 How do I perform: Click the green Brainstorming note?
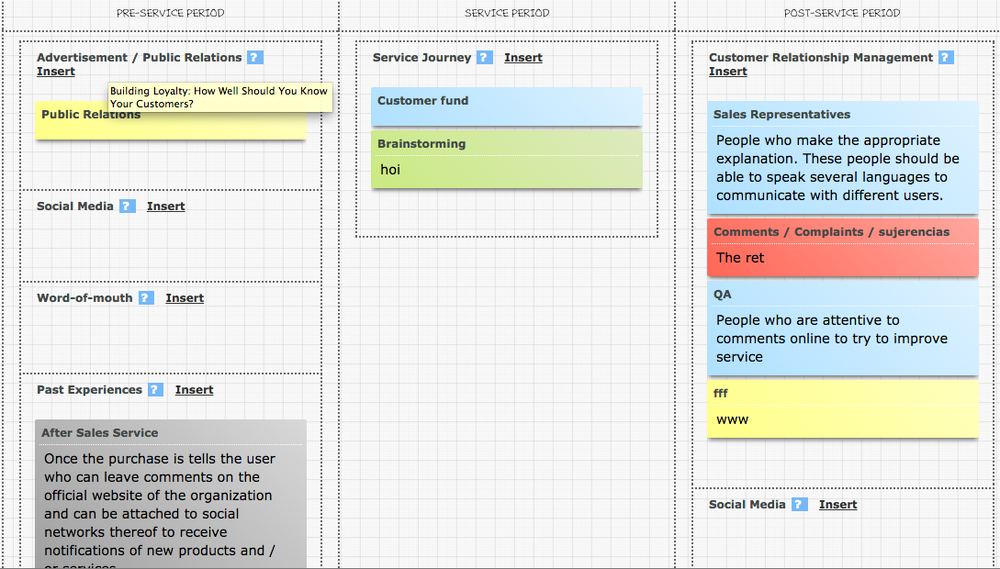(x=506, y=159)
